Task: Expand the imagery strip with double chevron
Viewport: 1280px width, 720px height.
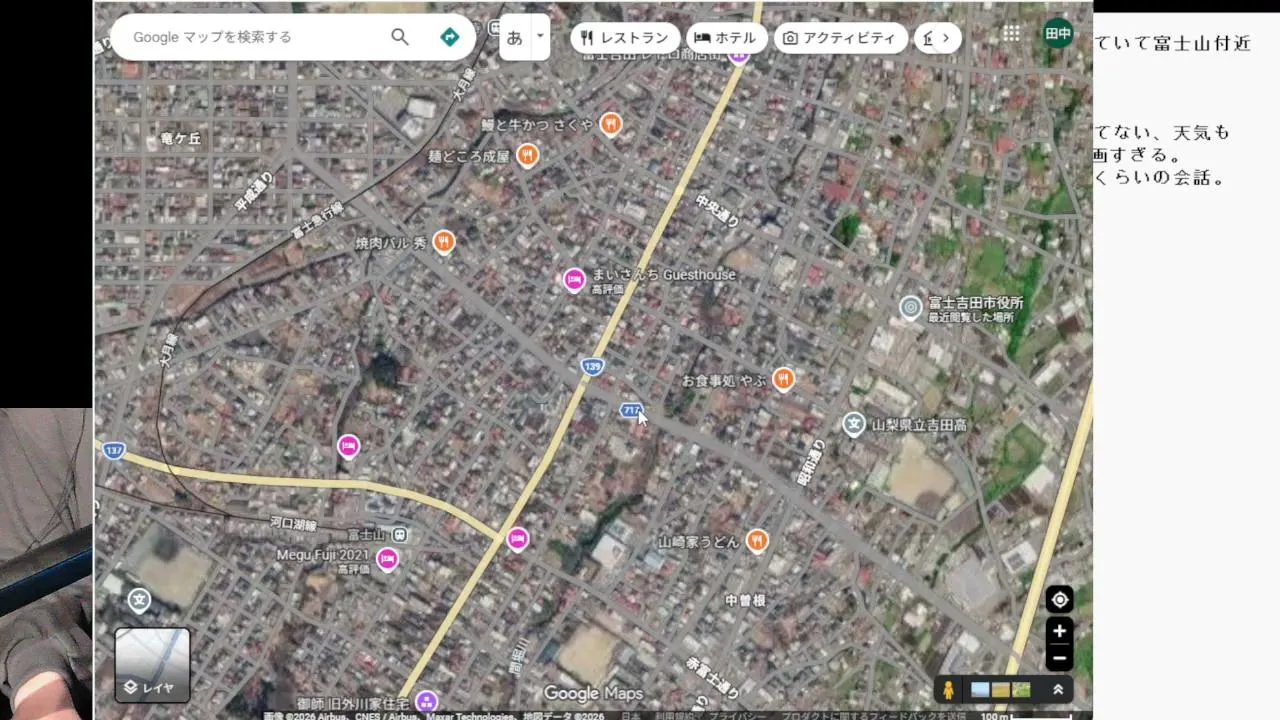Action: (1057, 690)
